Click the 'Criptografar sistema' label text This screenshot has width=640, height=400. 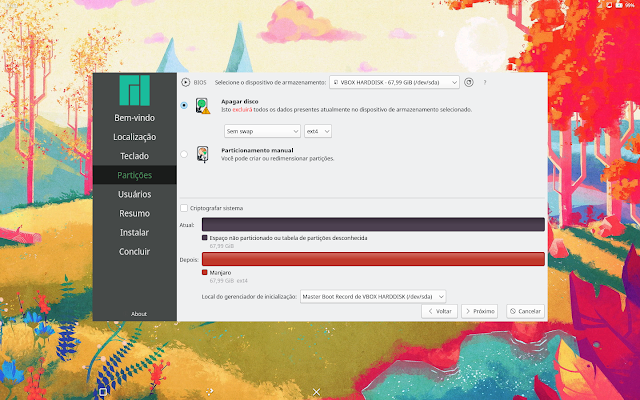216,208
